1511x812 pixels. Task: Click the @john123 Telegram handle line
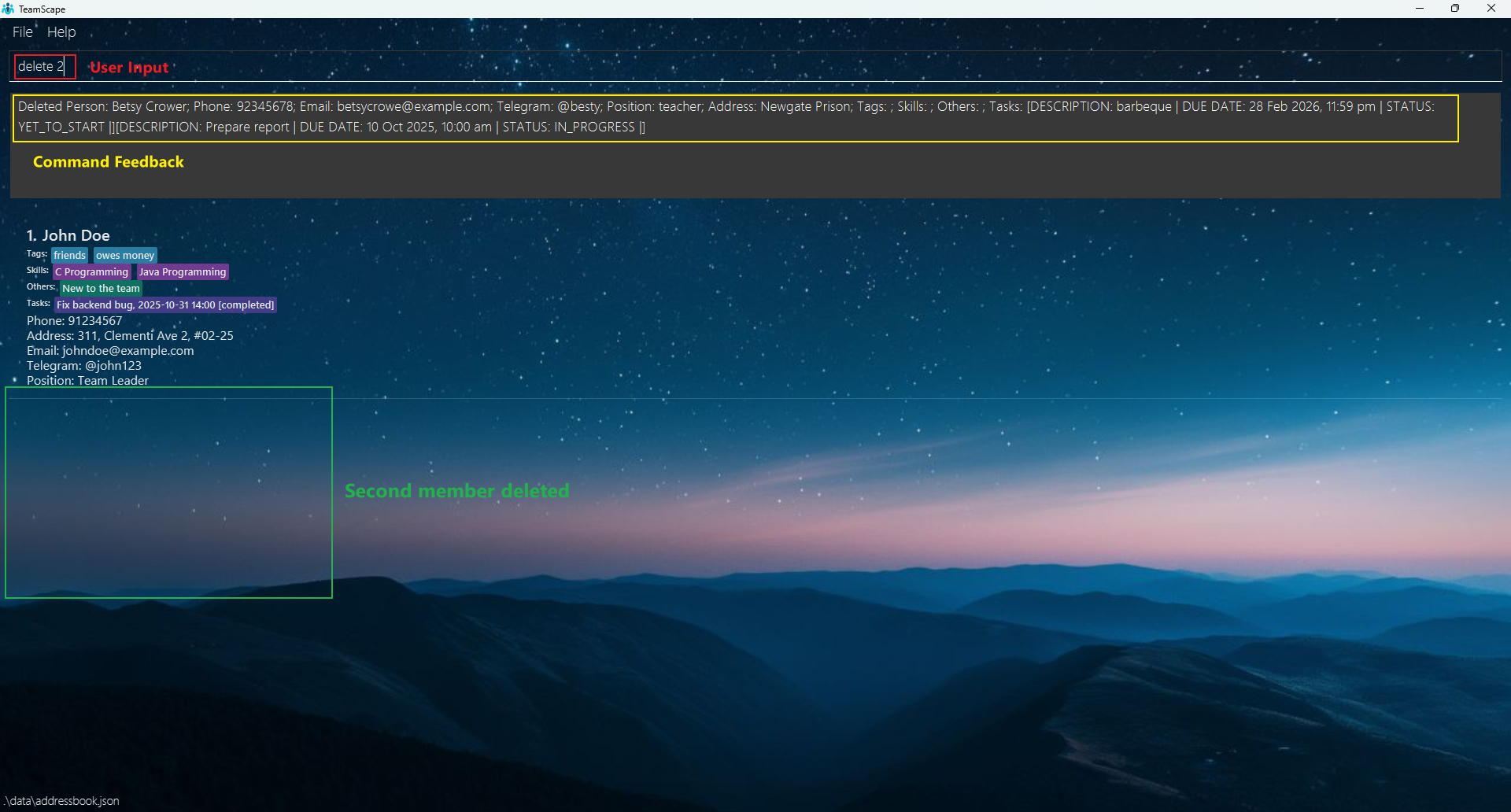(84, 366)
